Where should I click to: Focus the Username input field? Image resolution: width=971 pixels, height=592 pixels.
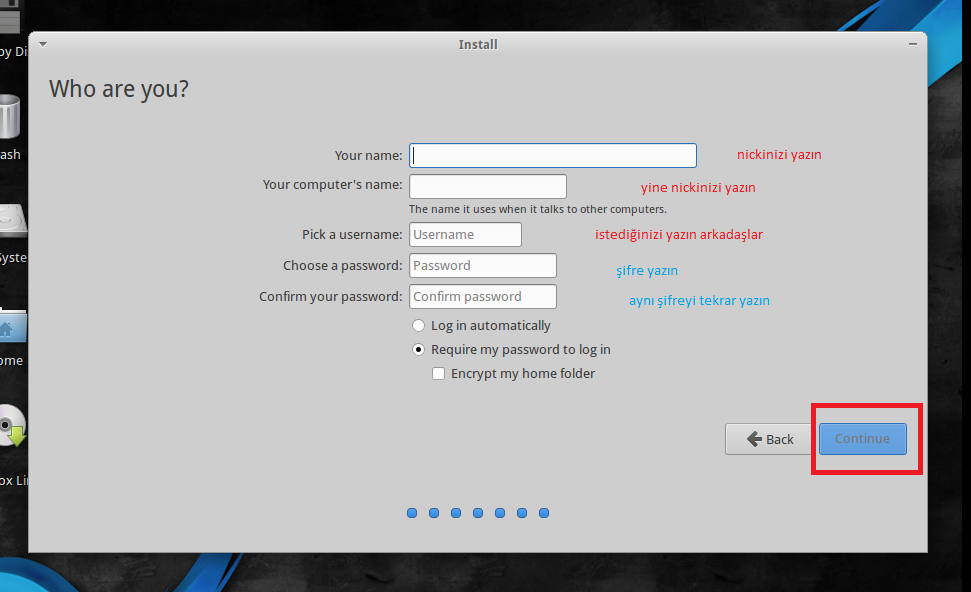tap(465, 235)
